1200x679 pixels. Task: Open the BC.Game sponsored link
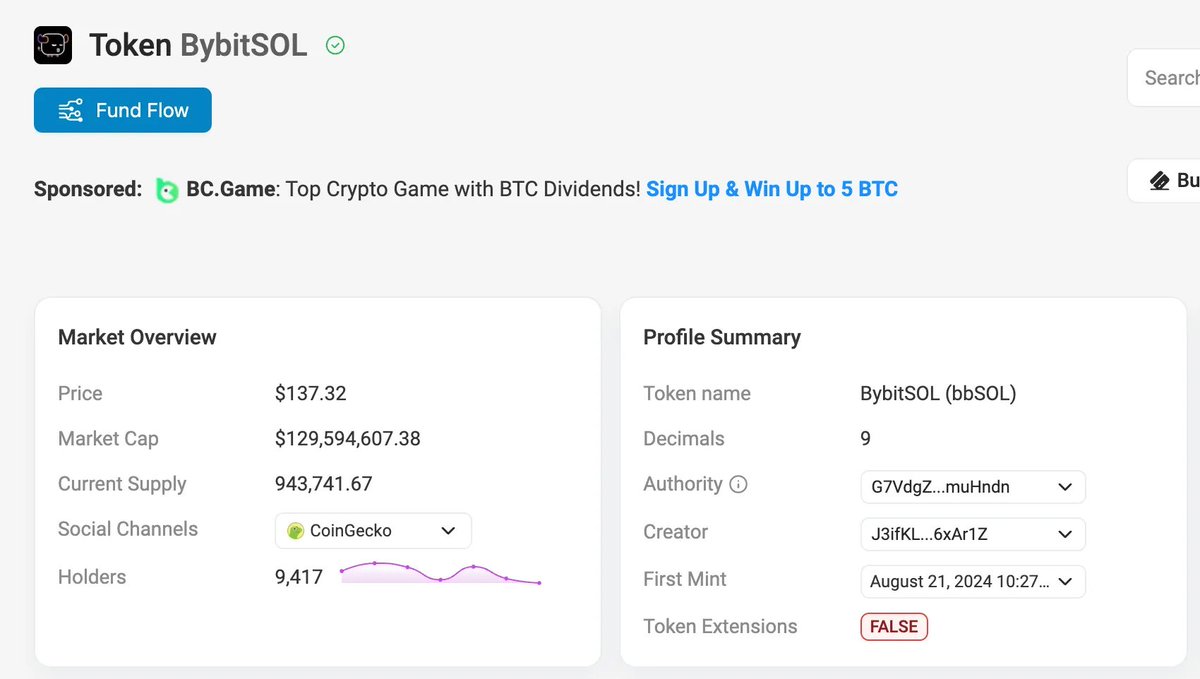[230, 189]
